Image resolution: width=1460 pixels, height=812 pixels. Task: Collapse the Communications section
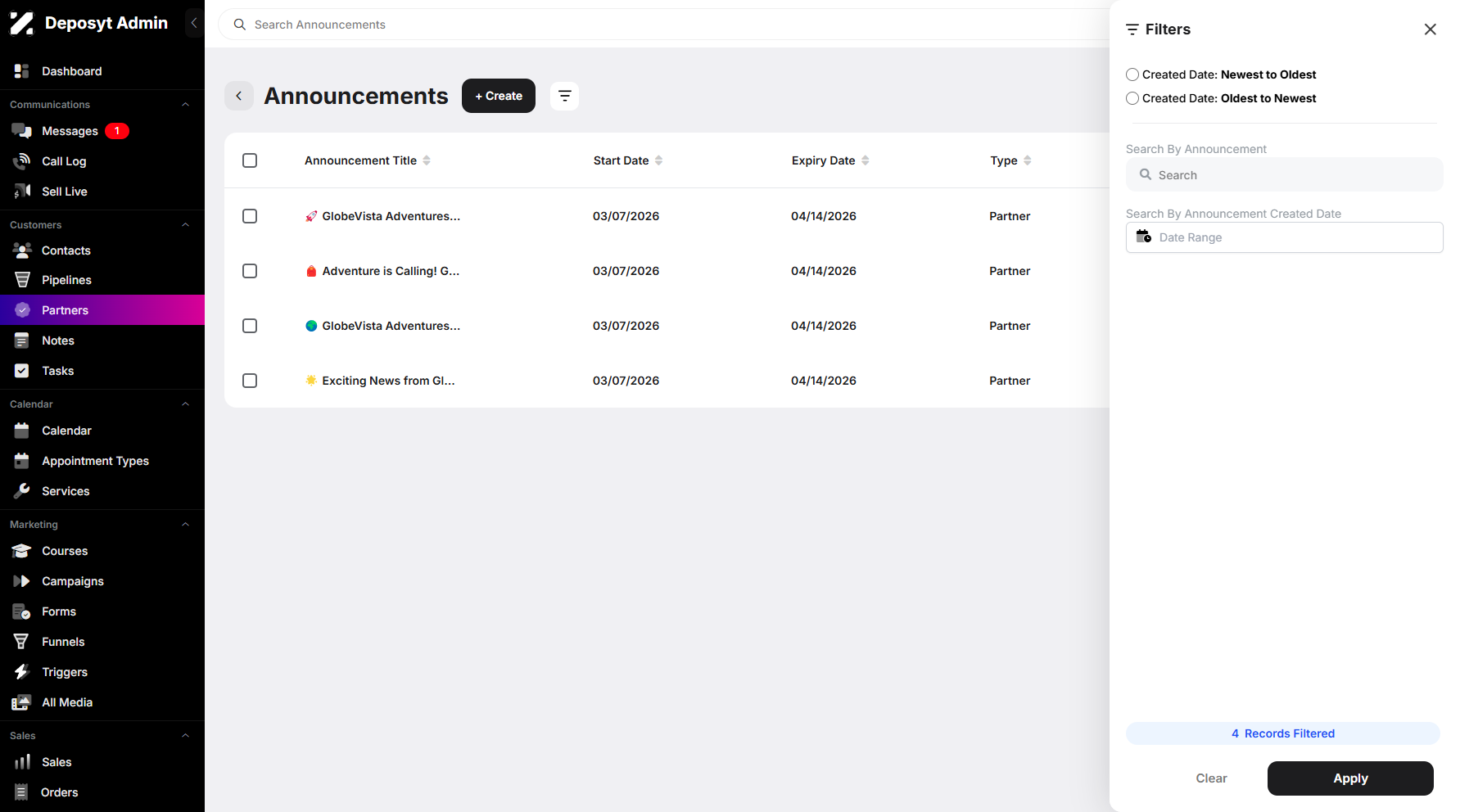click(186, 105)
